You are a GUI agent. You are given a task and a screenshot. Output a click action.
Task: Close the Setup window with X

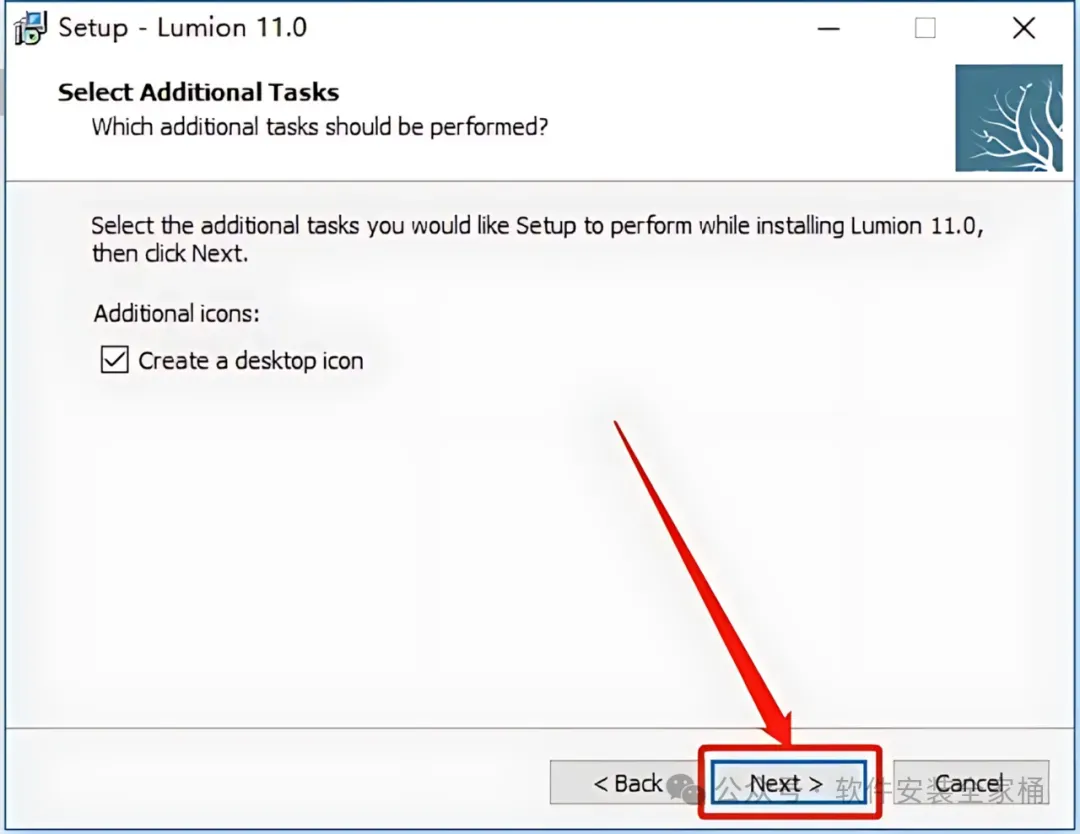1024,28
